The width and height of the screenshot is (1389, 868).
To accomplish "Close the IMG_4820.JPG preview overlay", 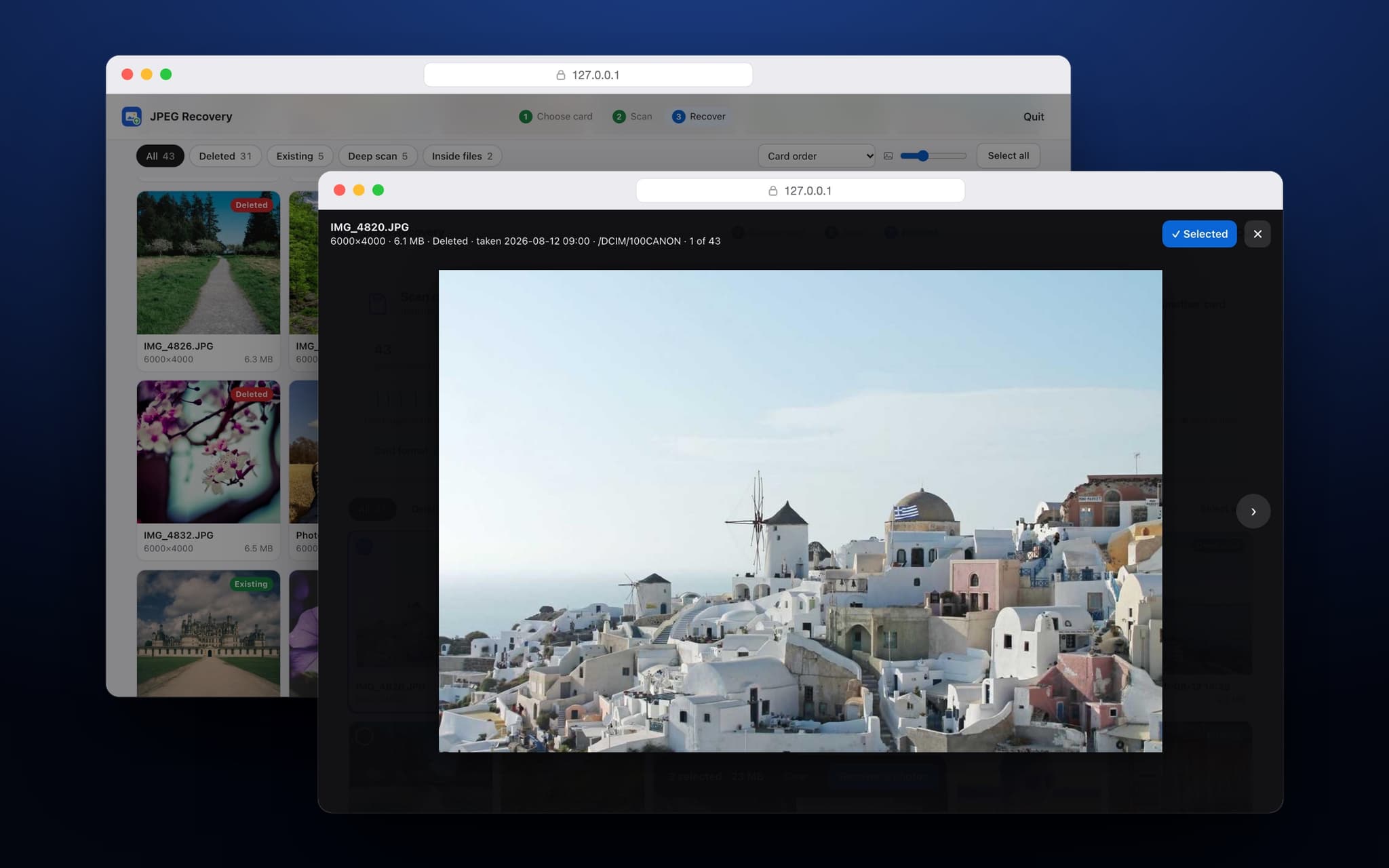I will coord(1257,234).
